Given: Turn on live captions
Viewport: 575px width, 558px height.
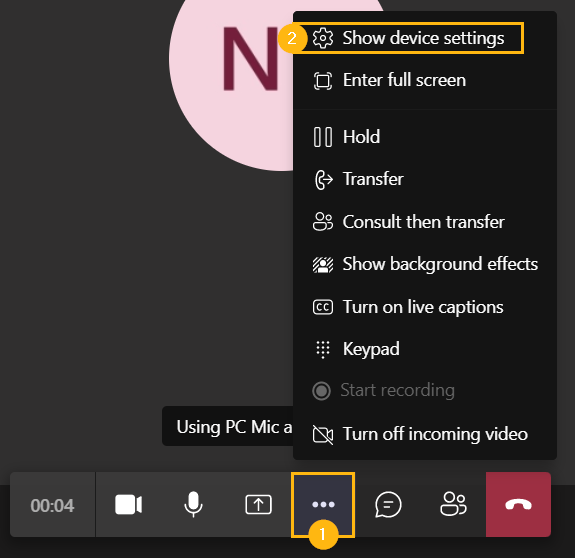Looking at the screenshot, I should pyautogui.click(x=425, y=307).
